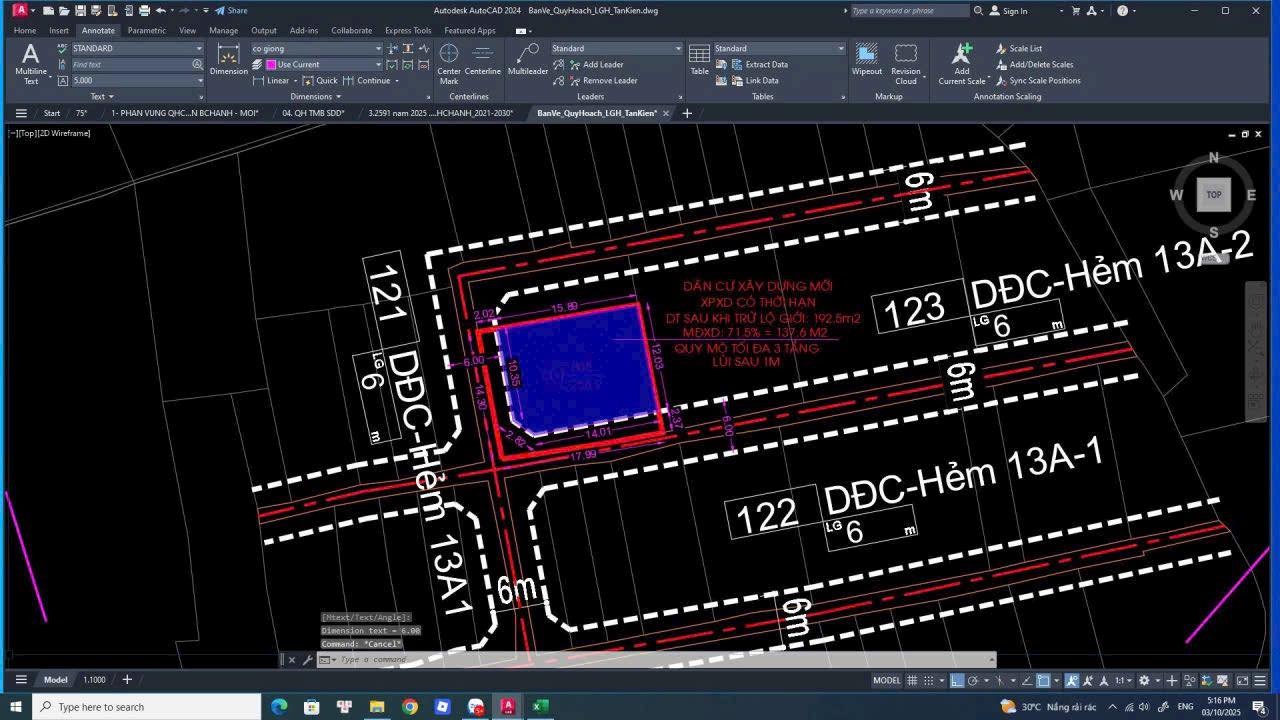
Task: Click the Use Current color swatch
Action: click(x=271, y=64)
